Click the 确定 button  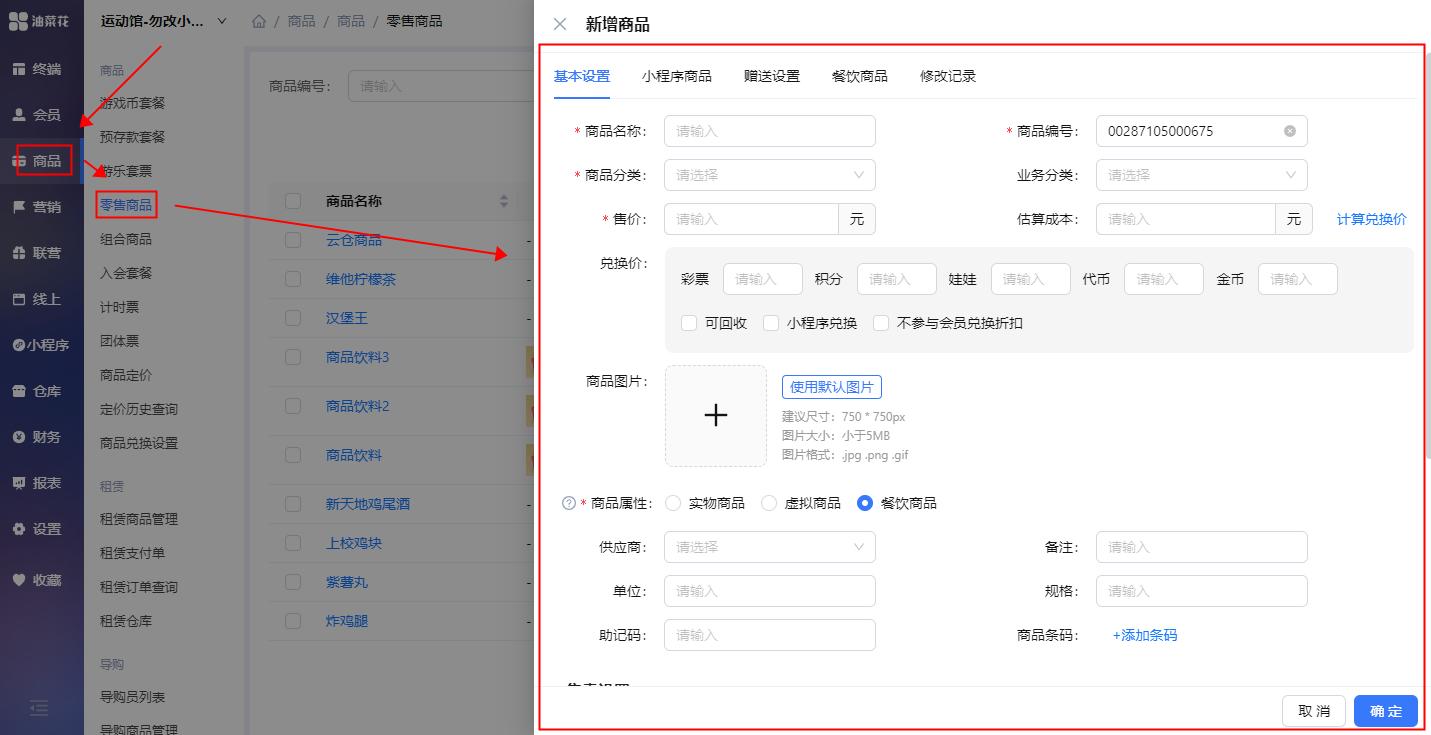point(1386,711)
